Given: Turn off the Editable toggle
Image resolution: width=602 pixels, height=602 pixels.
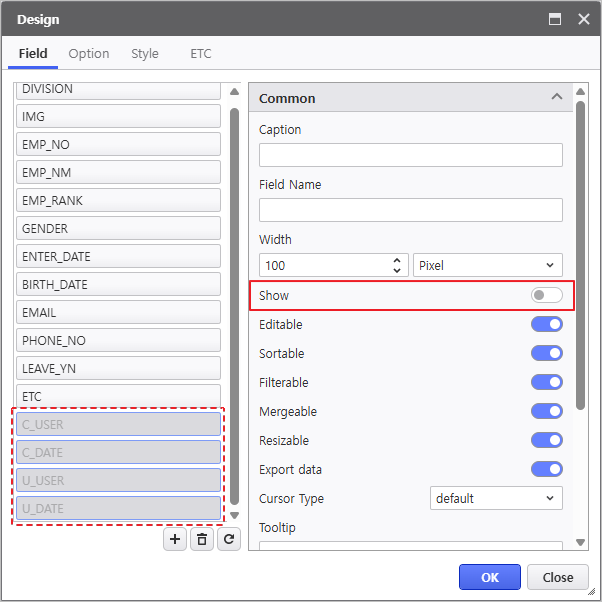Looking at the screenshot, I should coord(546,325).
